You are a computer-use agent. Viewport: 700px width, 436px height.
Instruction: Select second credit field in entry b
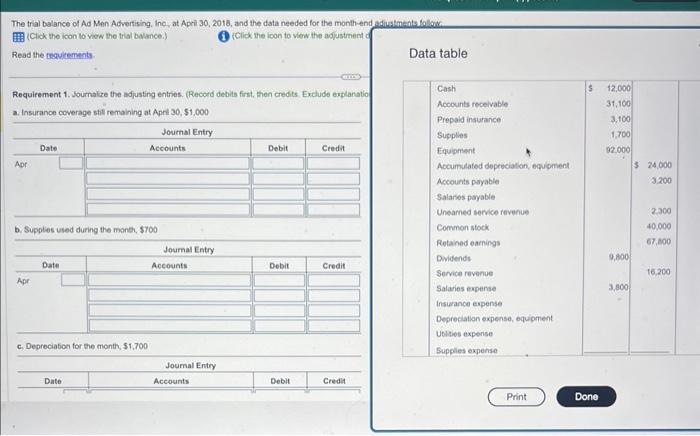click(334, 295)
